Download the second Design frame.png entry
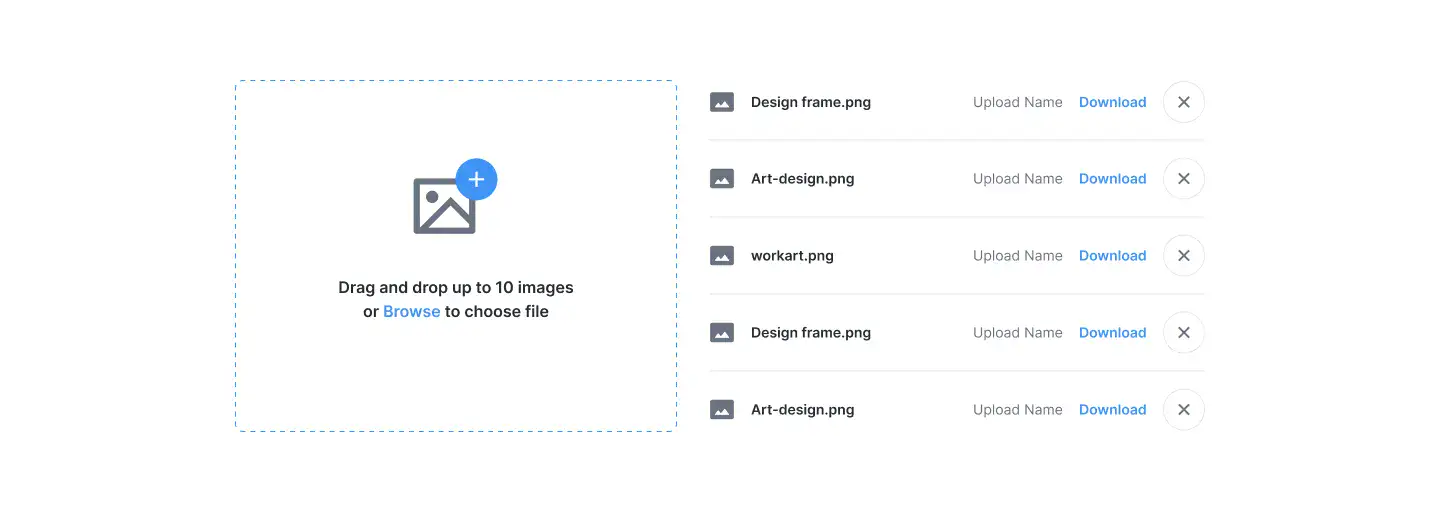The width and height of the screenshot is (1440, 512). [x=1112, y=333]
